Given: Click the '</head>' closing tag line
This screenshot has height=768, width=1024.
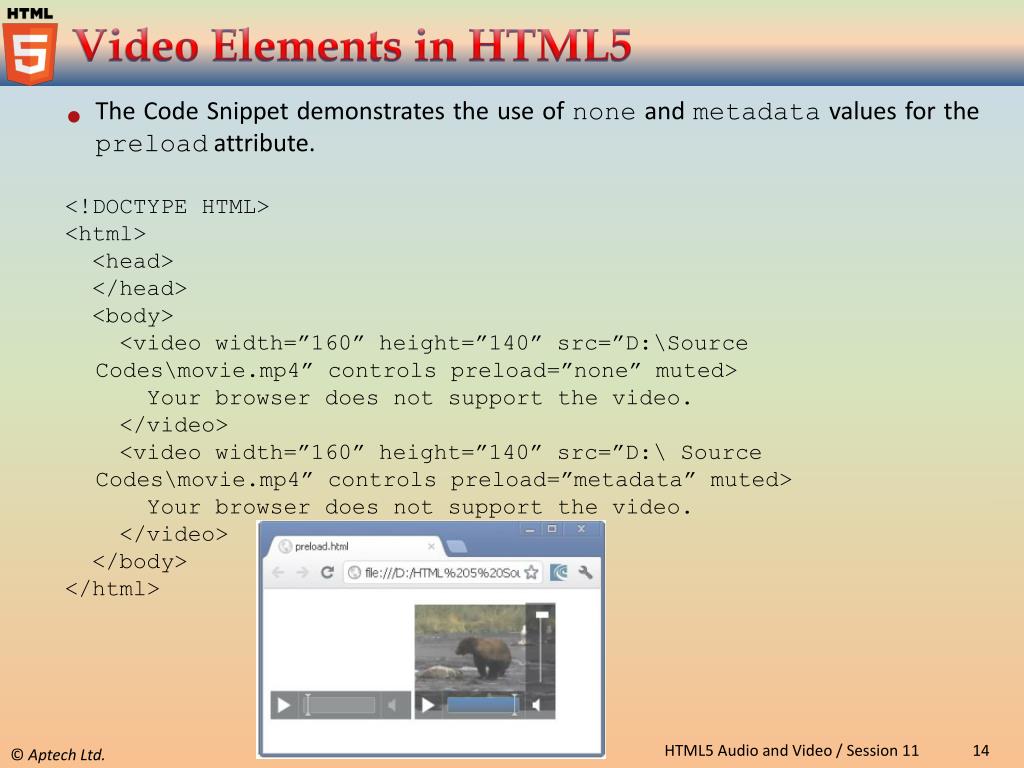Looking at the screenshot, I should (x=140, y=289).
